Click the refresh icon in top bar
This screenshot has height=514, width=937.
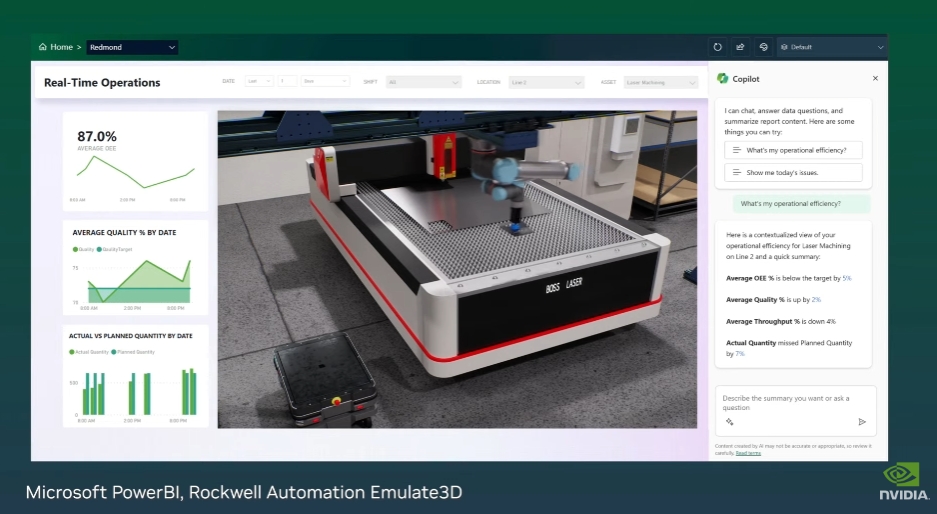tap(718, 47)
